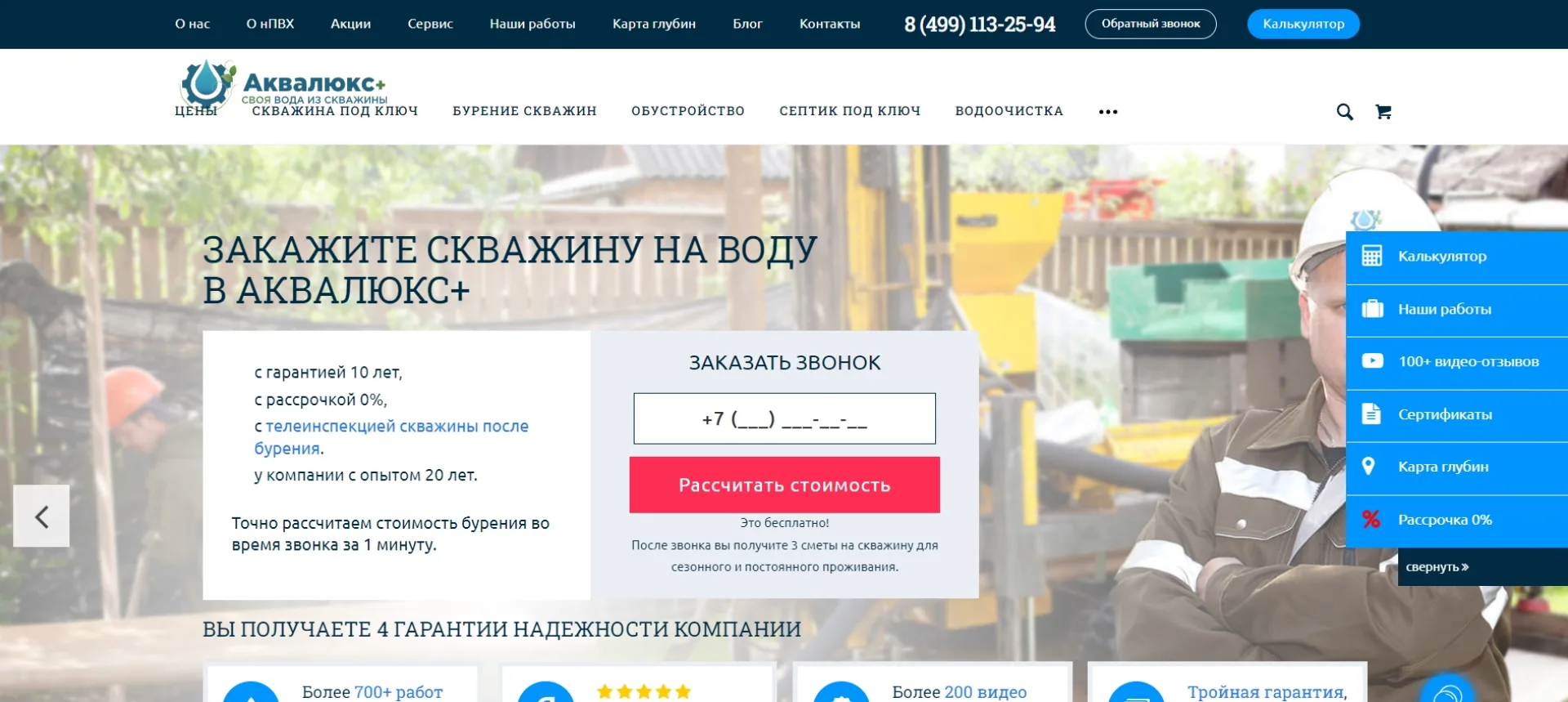Open СКВАЖИНА ПОД КЛЮЧ navigation item
This screenshot has height=702, width=1568.
335,111
